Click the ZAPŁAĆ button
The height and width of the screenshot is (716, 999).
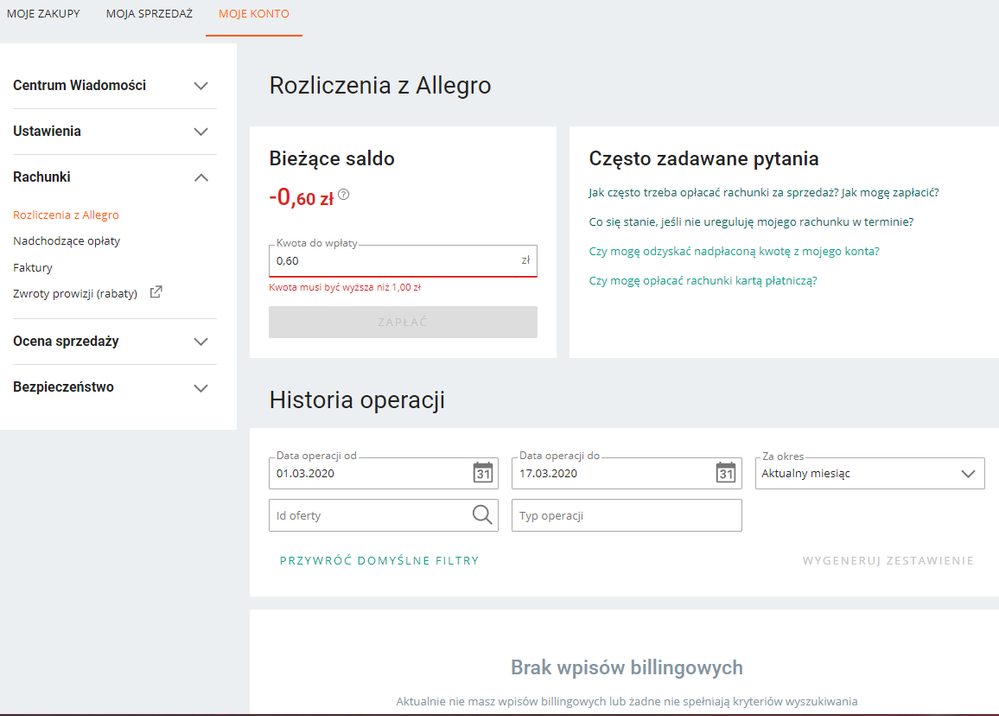tap(402, 321)
